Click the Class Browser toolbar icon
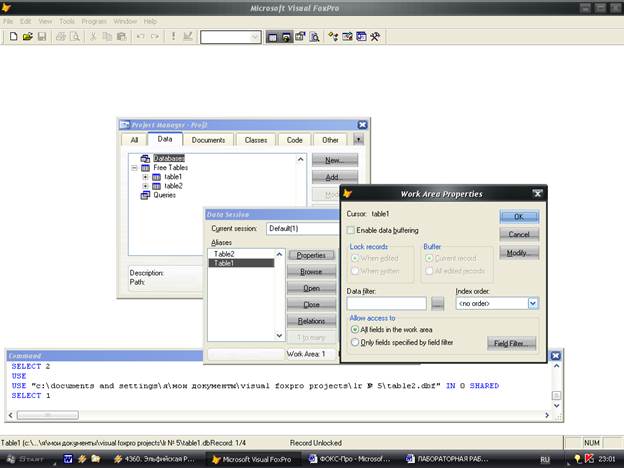Viewport: 624px width, 468px height. [333, 37]
